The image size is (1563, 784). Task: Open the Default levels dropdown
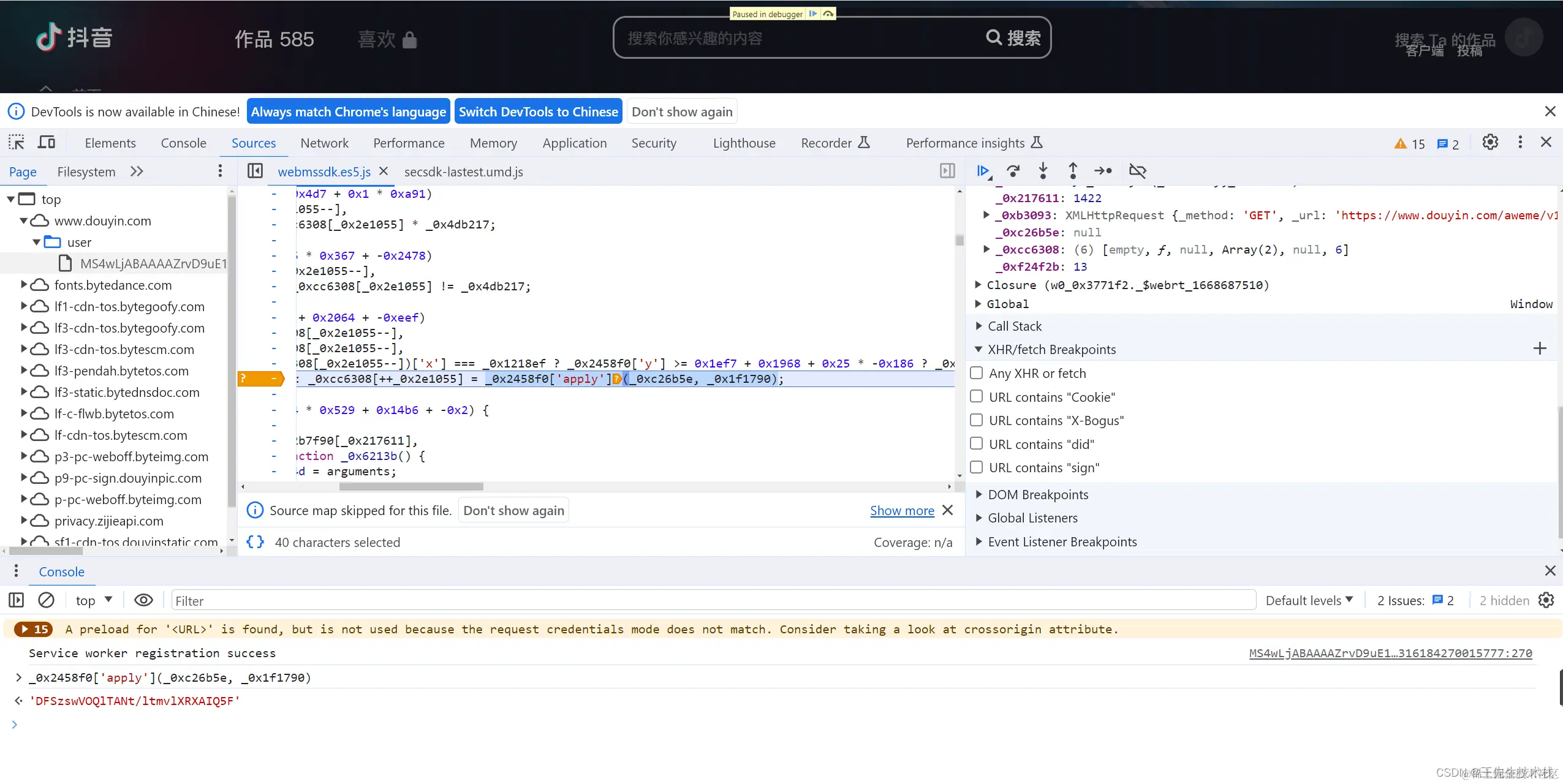pyautogui.click(x=1309, y=600)
